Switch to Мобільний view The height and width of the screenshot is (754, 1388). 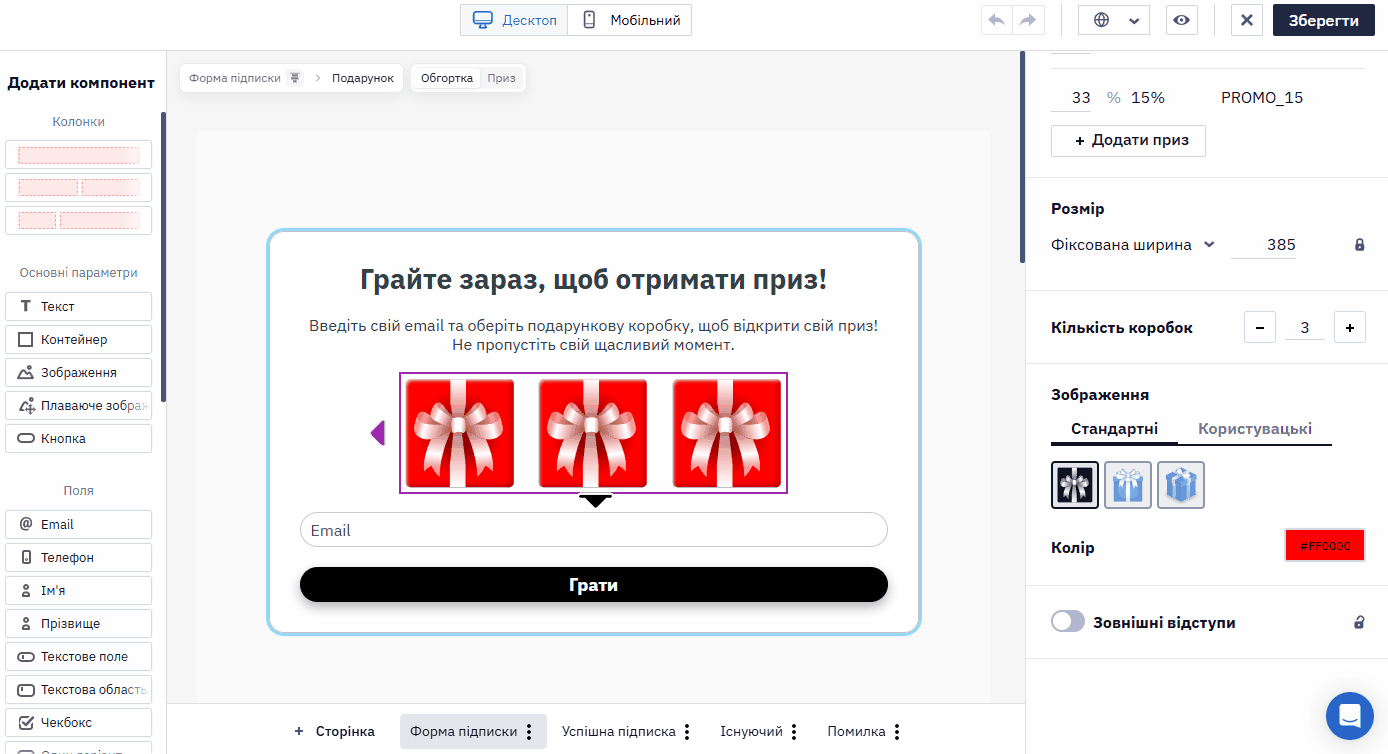630,20
